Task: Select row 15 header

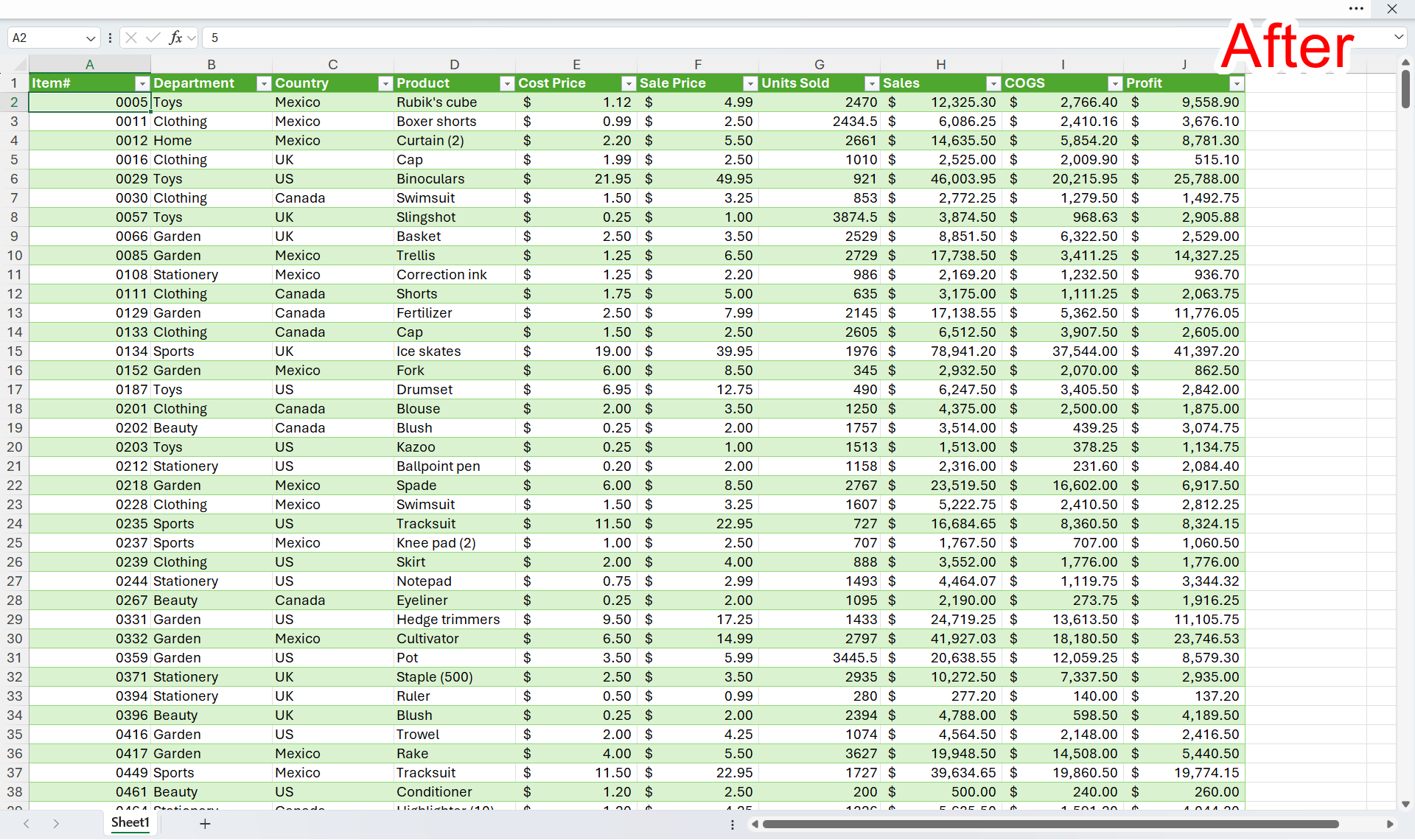Action: pos(14,351)
